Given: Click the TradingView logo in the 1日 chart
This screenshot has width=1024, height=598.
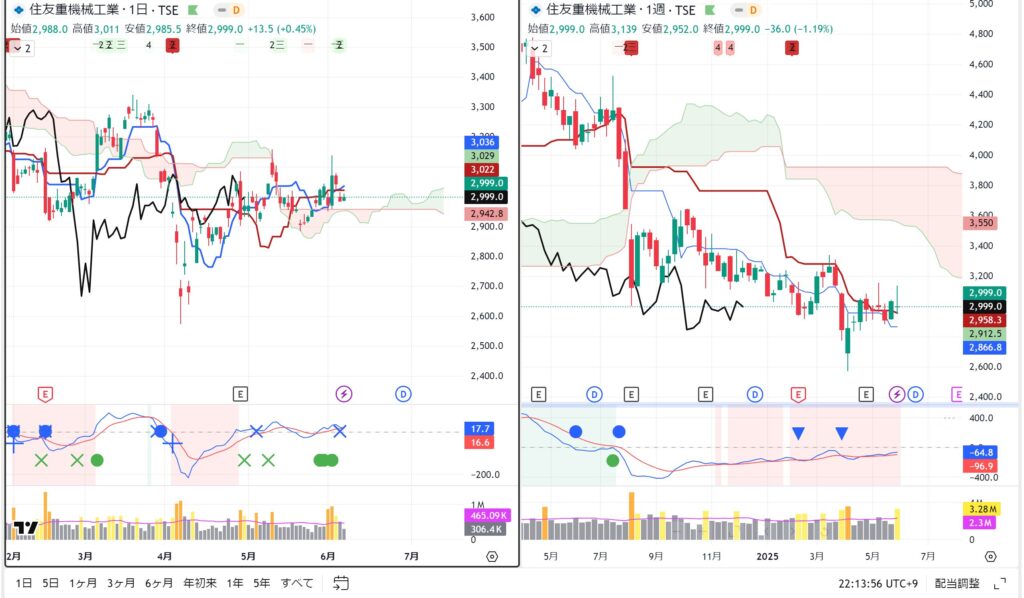Looking at the screenshot, I should tap(25, 527).
